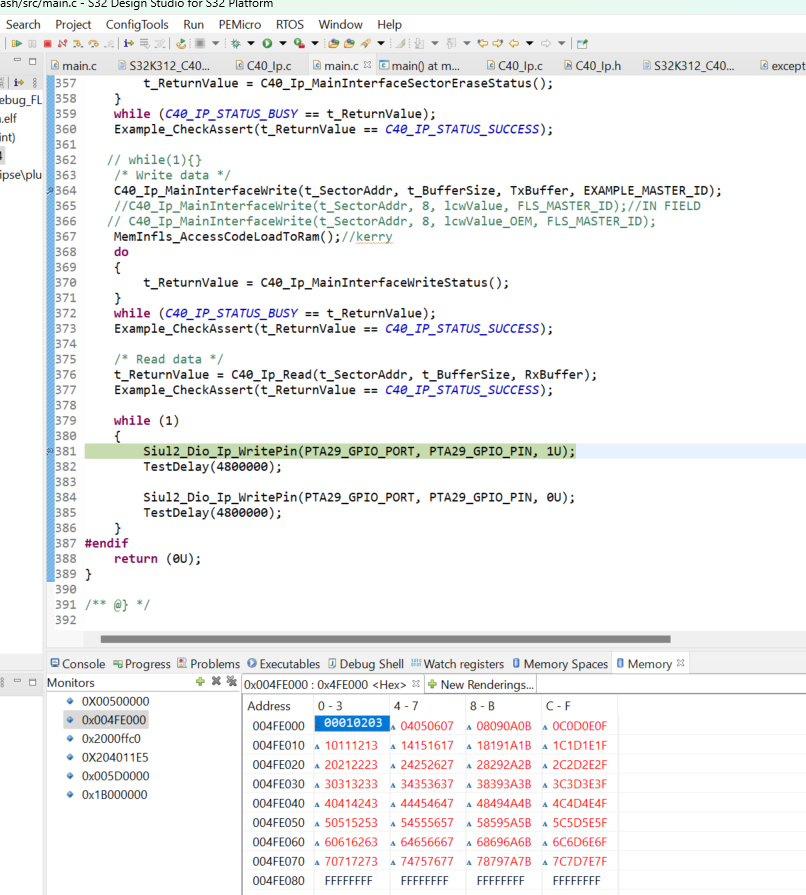Open the Project menu
Screen dimensions: 806x895
pos(73,25)
